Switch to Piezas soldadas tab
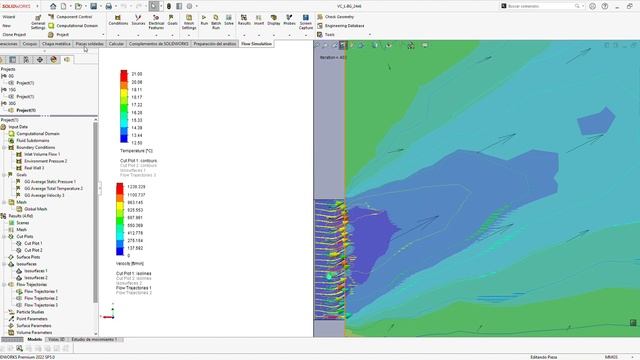This screenshot has width=640, height=360. point(89,44)
